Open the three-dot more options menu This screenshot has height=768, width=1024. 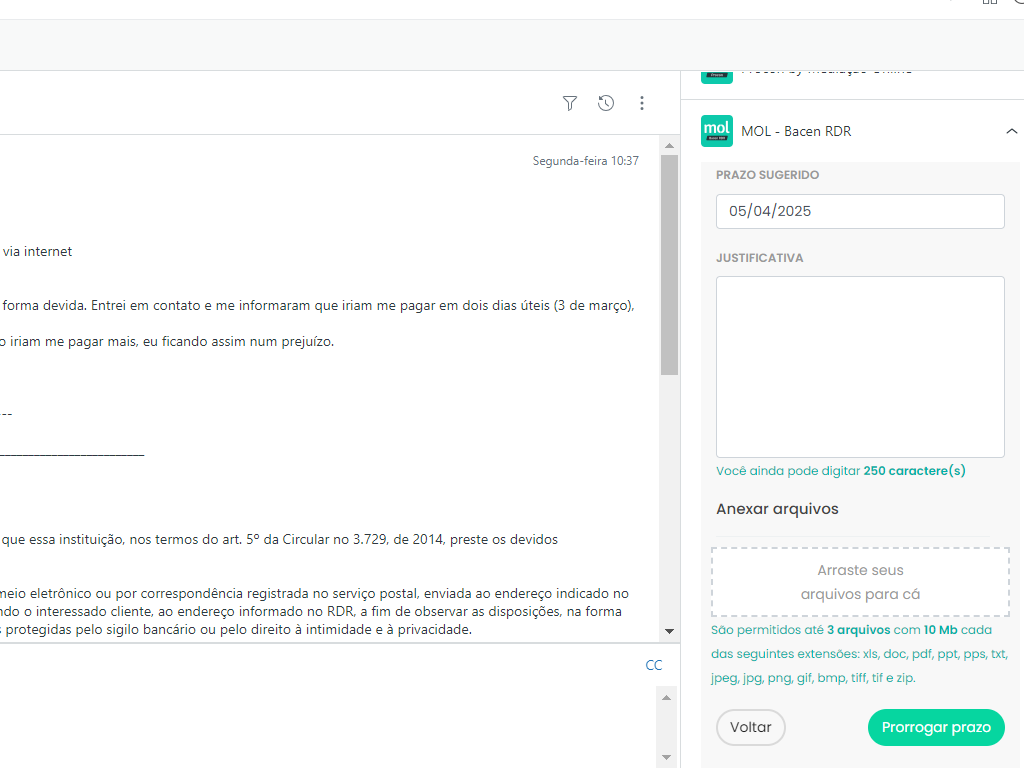642,103
